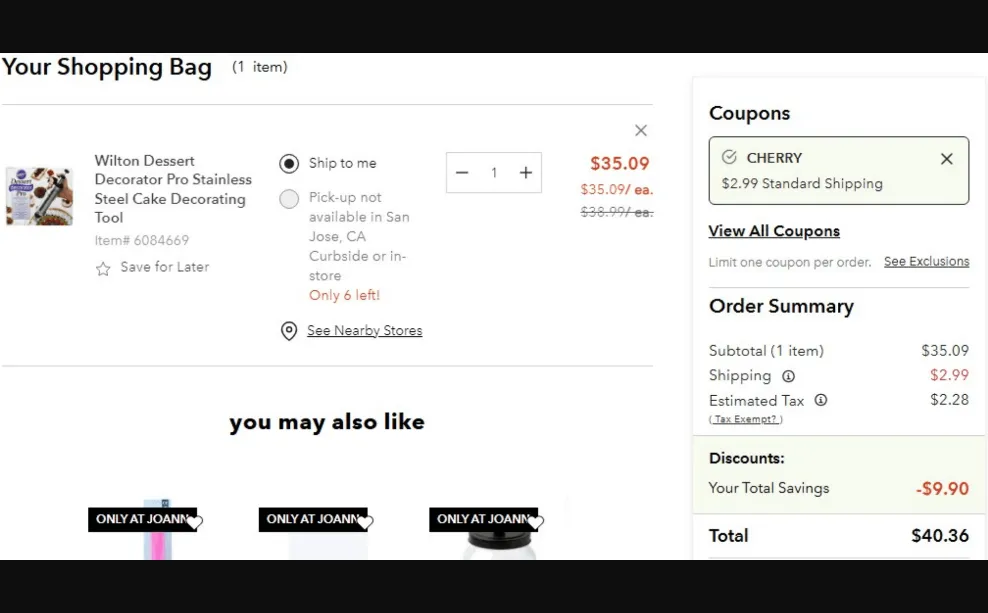Increase the quantity with the plus button
Viewport: 988px width, 613px height.
click(x=526, y=173)
